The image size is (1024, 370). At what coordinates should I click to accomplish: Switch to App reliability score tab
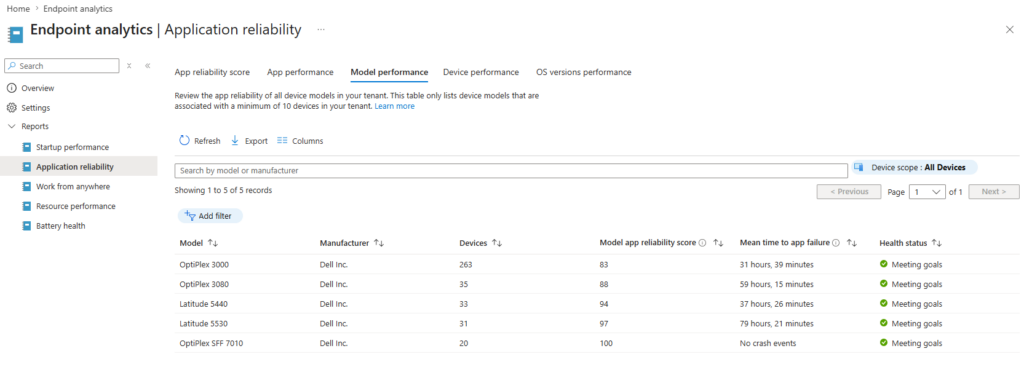pyautogui.click(x=212, y=72)
